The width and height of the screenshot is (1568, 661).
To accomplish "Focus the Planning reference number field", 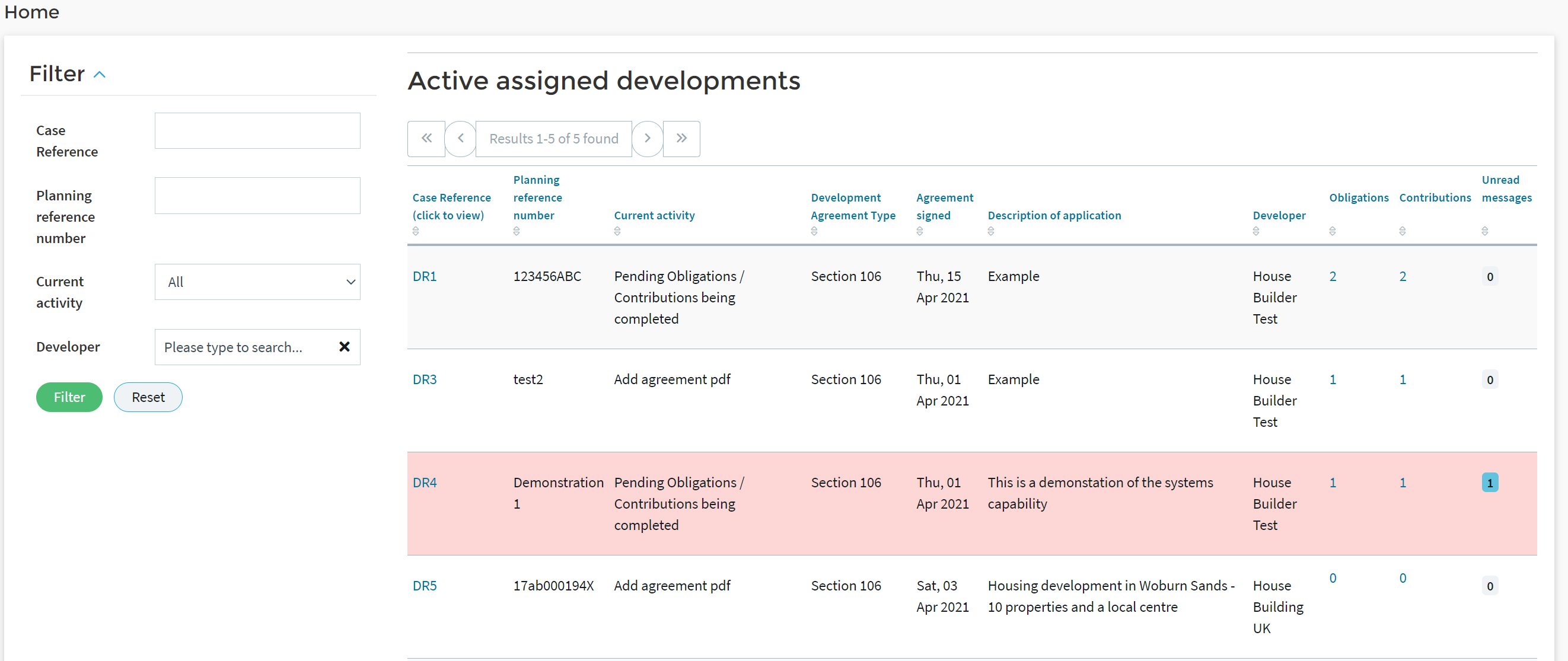I will (x=257, y=196).
